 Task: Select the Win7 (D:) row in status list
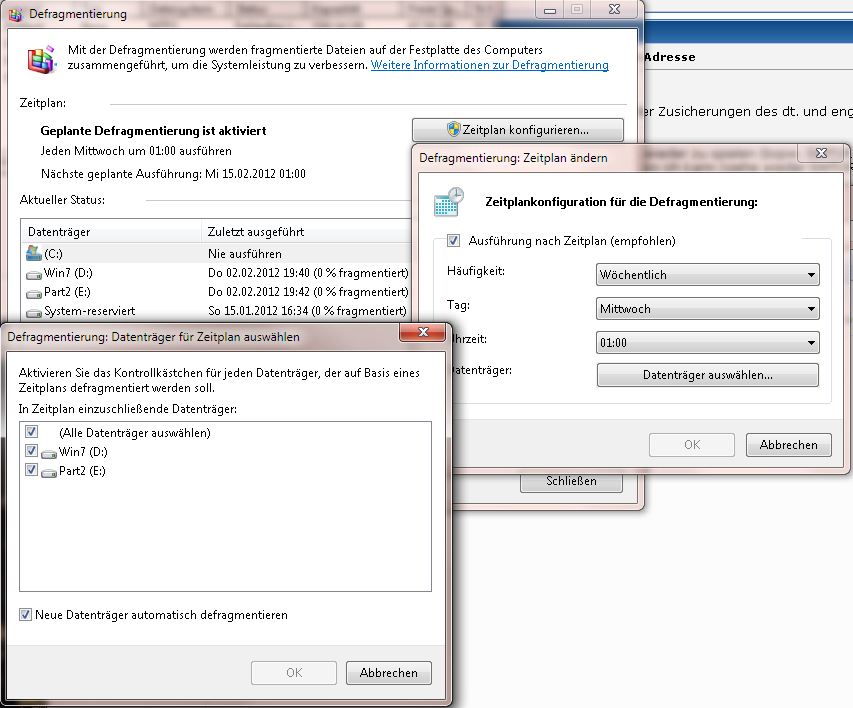(x=216, y=273)
